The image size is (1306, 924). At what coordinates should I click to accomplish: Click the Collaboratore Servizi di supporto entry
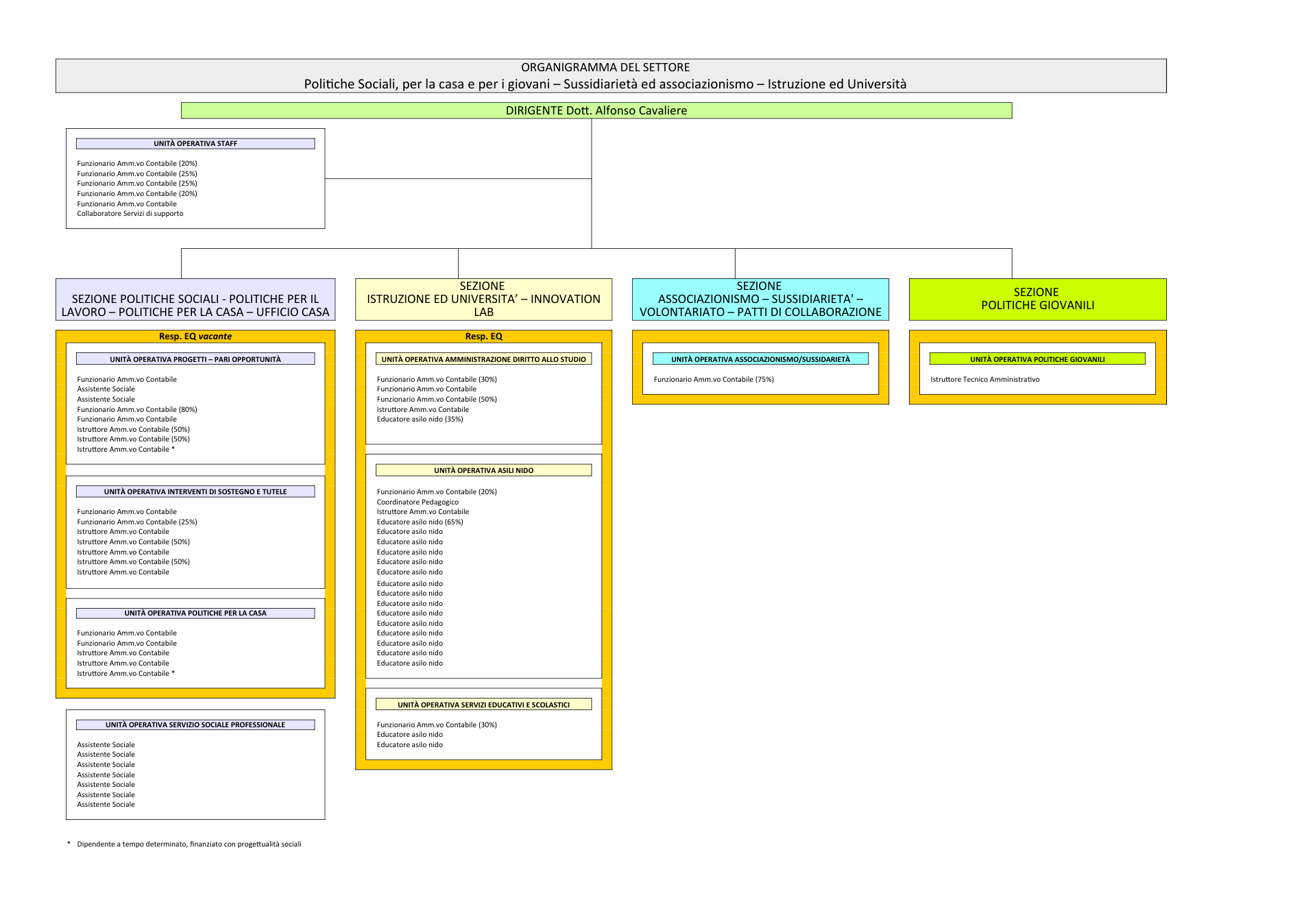point(130,213)
